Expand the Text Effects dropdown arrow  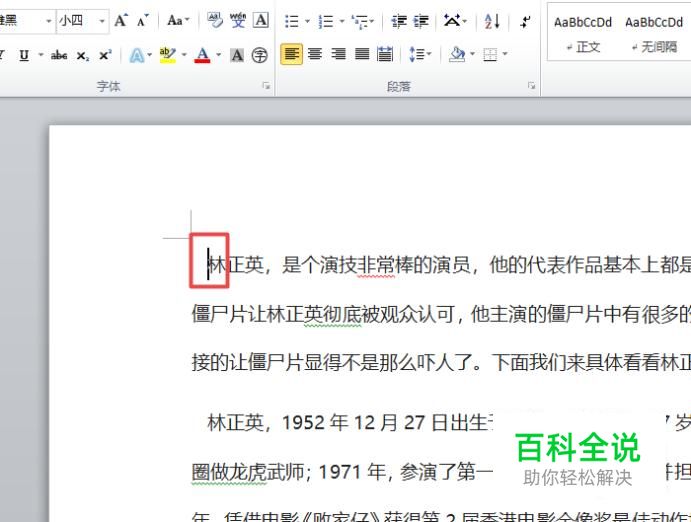[x=149, y=56]
